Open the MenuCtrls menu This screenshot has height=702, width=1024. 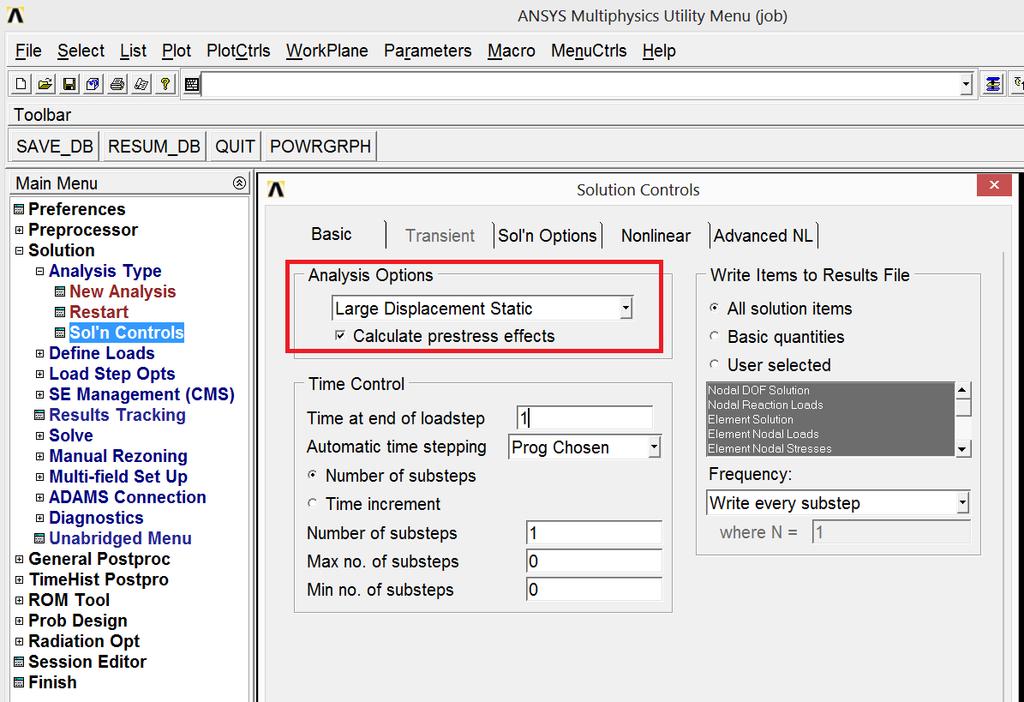coord(588,51)
